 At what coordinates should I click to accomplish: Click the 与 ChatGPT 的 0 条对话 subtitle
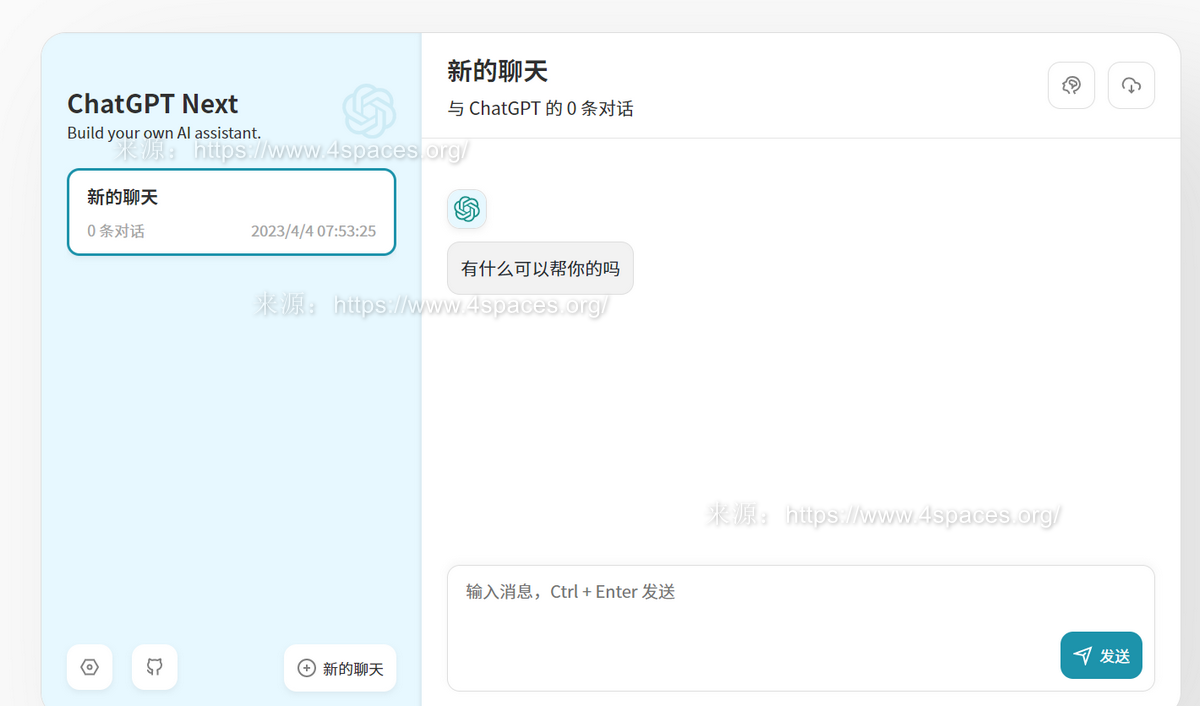(x=540, y=109)
